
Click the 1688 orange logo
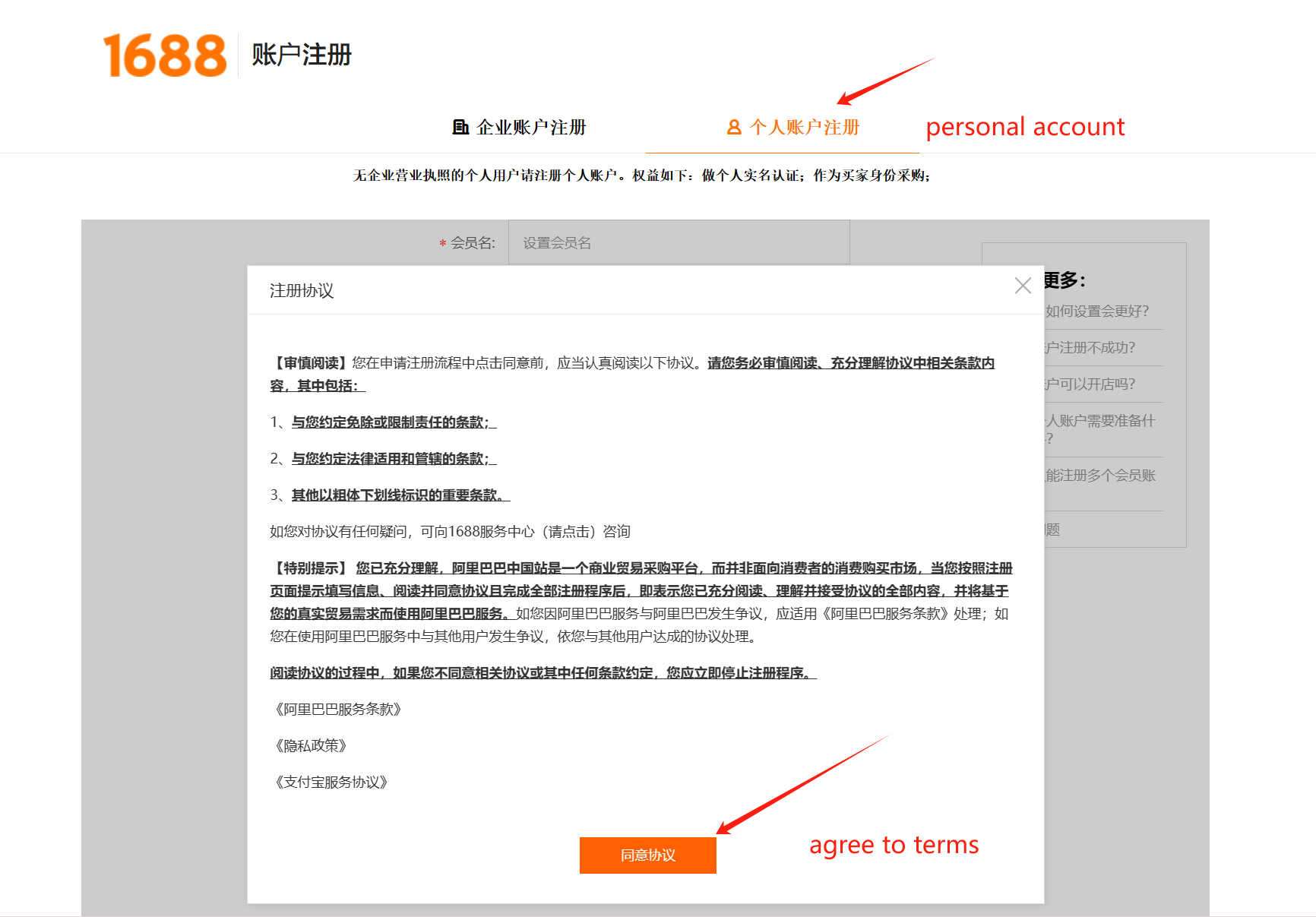click(165, 55)
